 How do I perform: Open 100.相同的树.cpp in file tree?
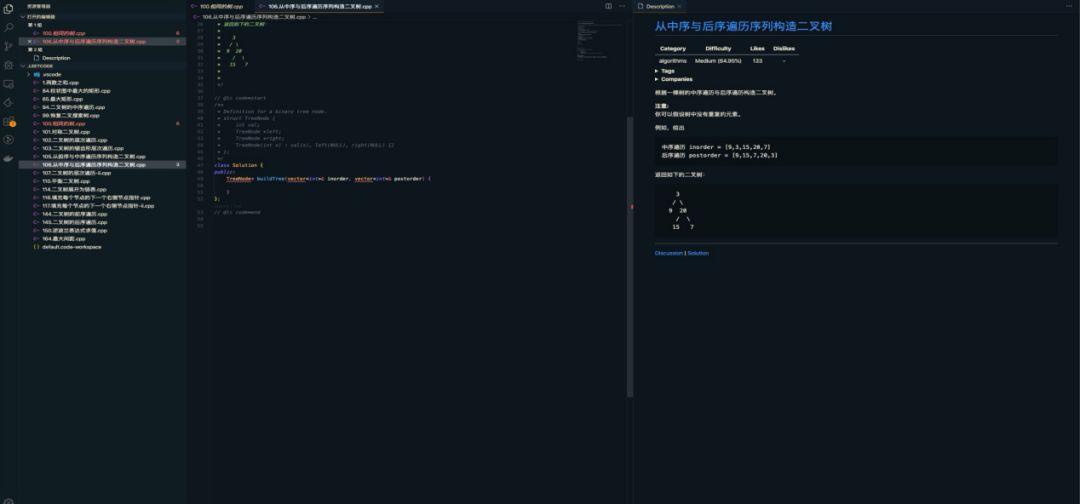63,124
